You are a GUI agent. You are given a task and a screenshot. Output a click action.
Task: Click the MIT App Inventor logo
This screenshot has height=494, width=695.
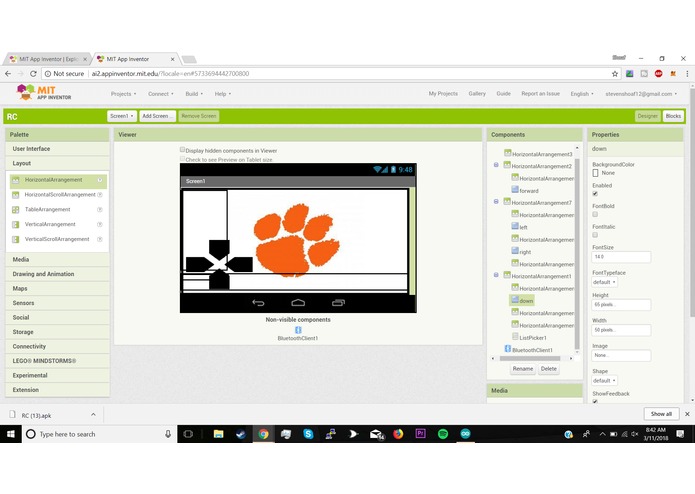pos(43,92)
